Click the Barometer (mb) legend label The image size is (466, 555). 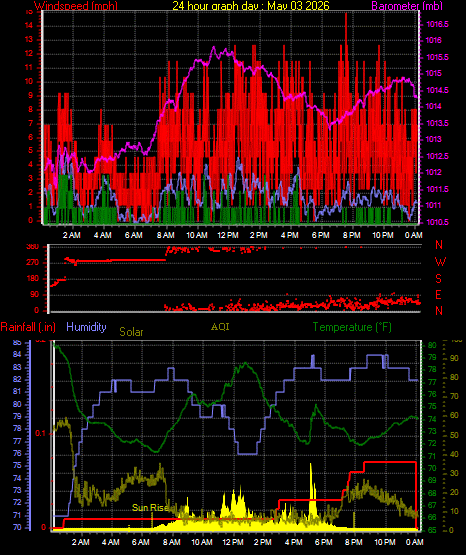click(407, 6)
